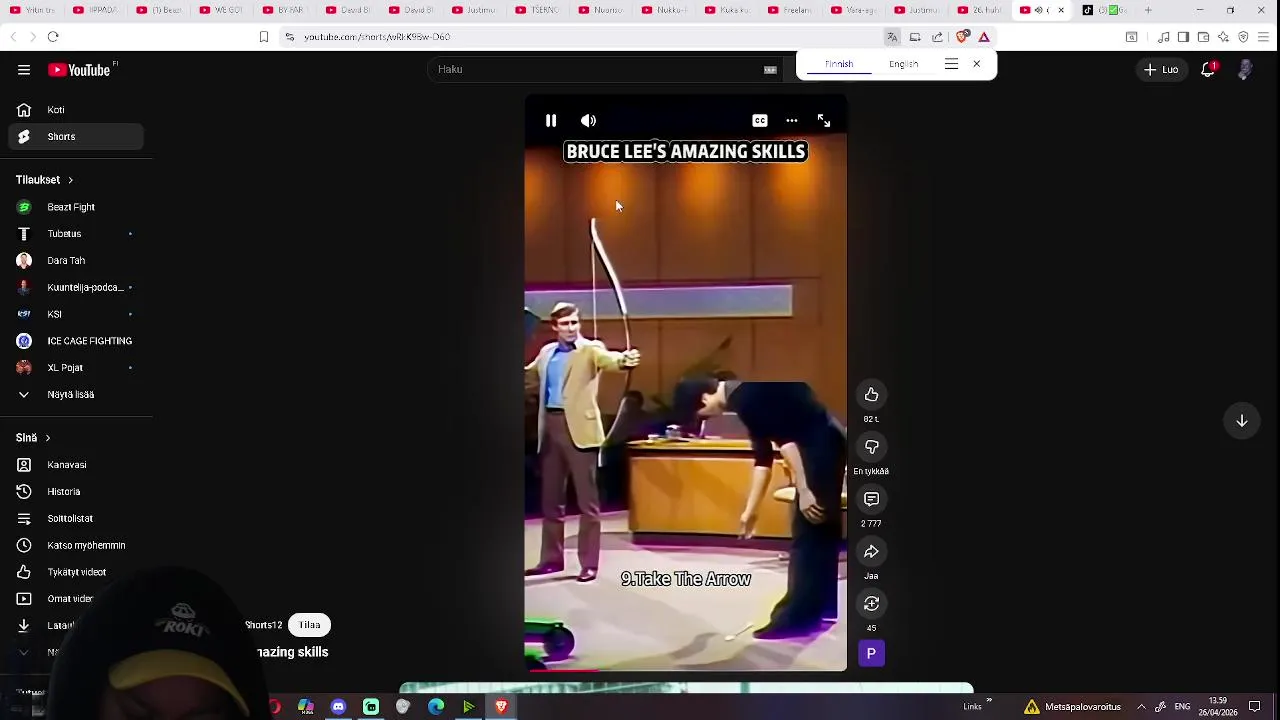Open the Brave Shields lion icon
Image resolution: width=1280 pixels, height=720 pixels.
(962, 37)
